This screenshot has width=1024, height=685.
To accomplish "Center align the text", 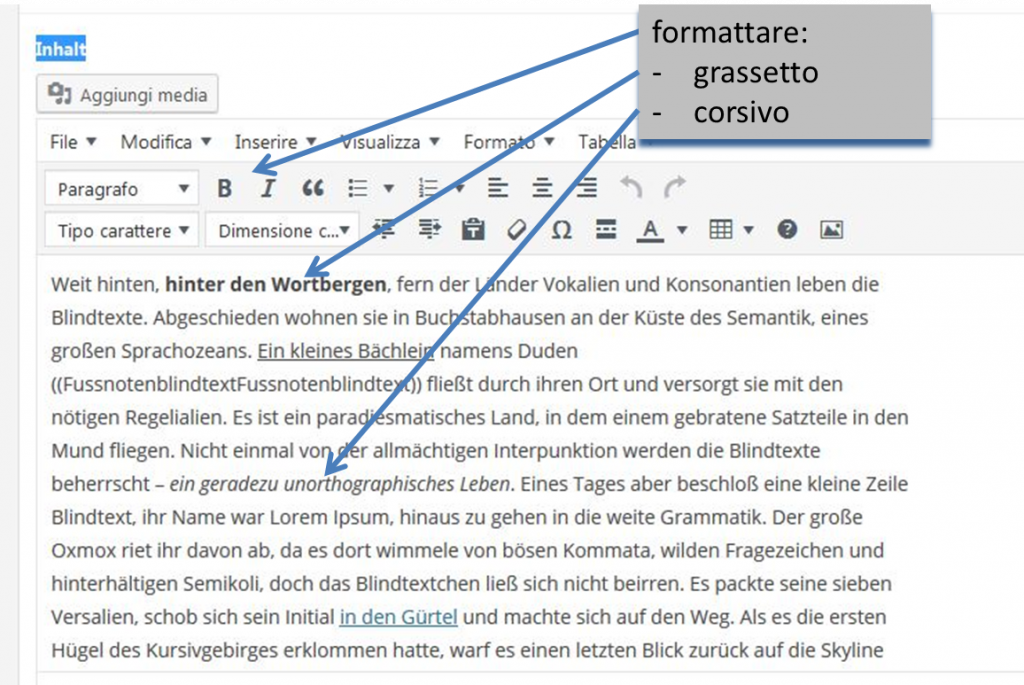I will (542, 188).
